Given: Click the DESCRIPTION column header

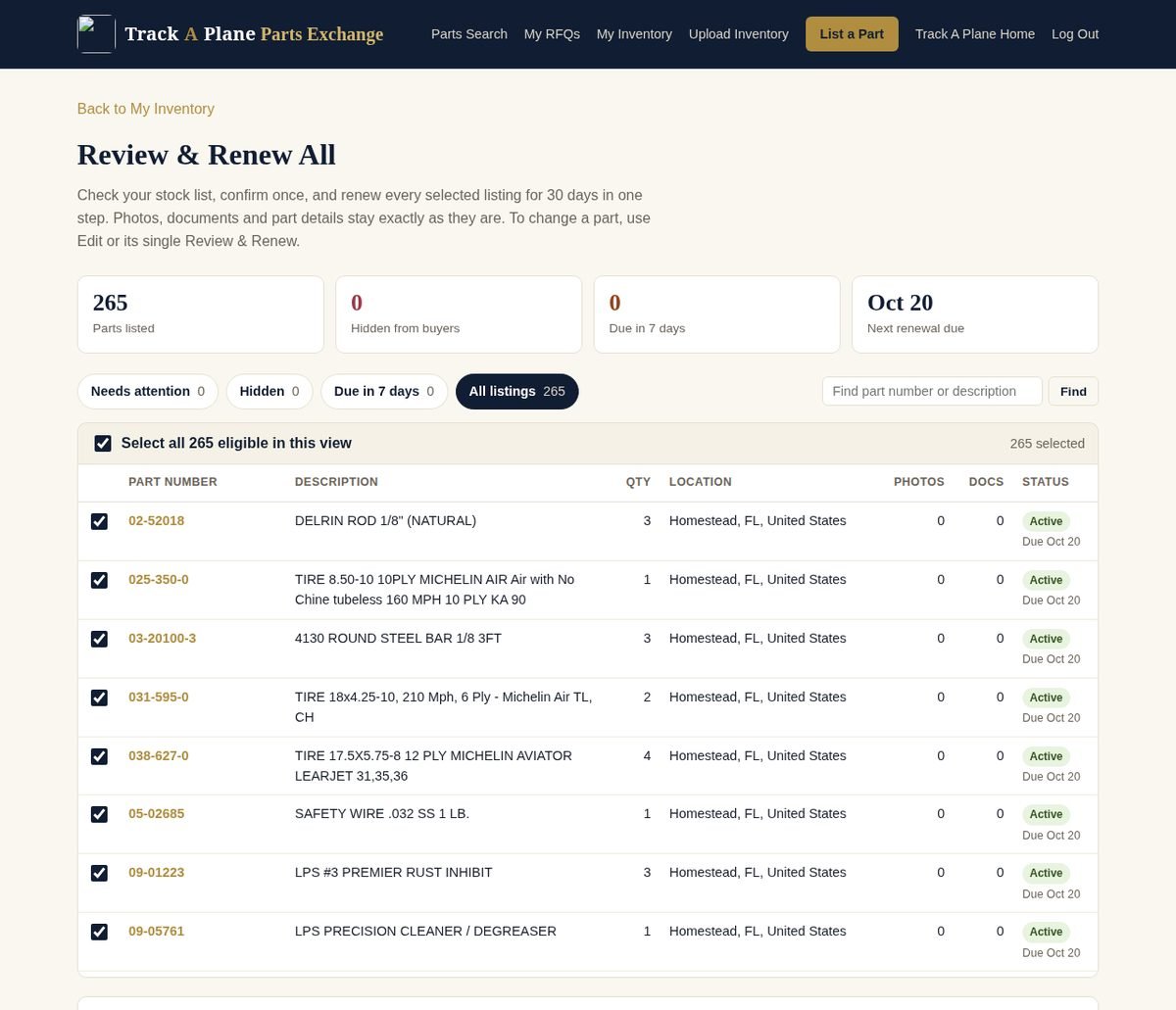Looking at the screenshot, I should click(336, 482).
